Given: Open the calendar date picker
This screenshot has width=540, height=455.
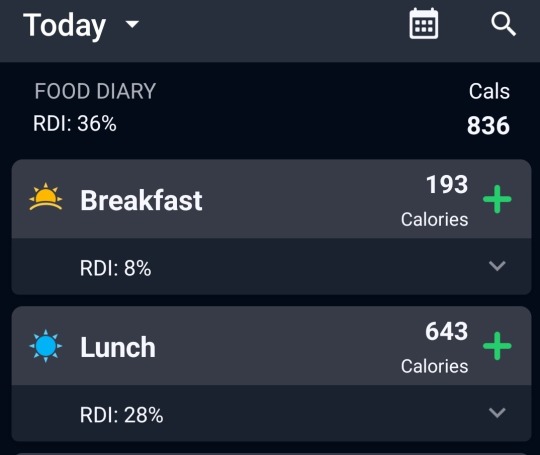Looking at the screenshot, I should [424, 23].
